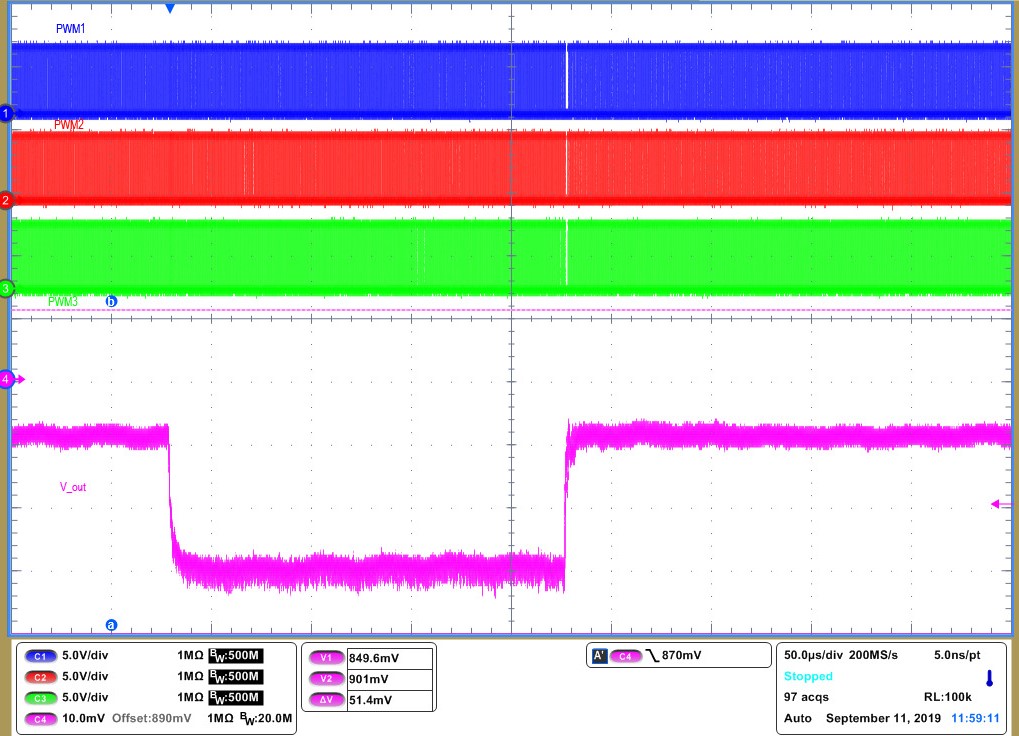1019x736 pixels.
Task: Open the Auto trigger mode selector
Action: pos(798,719)
